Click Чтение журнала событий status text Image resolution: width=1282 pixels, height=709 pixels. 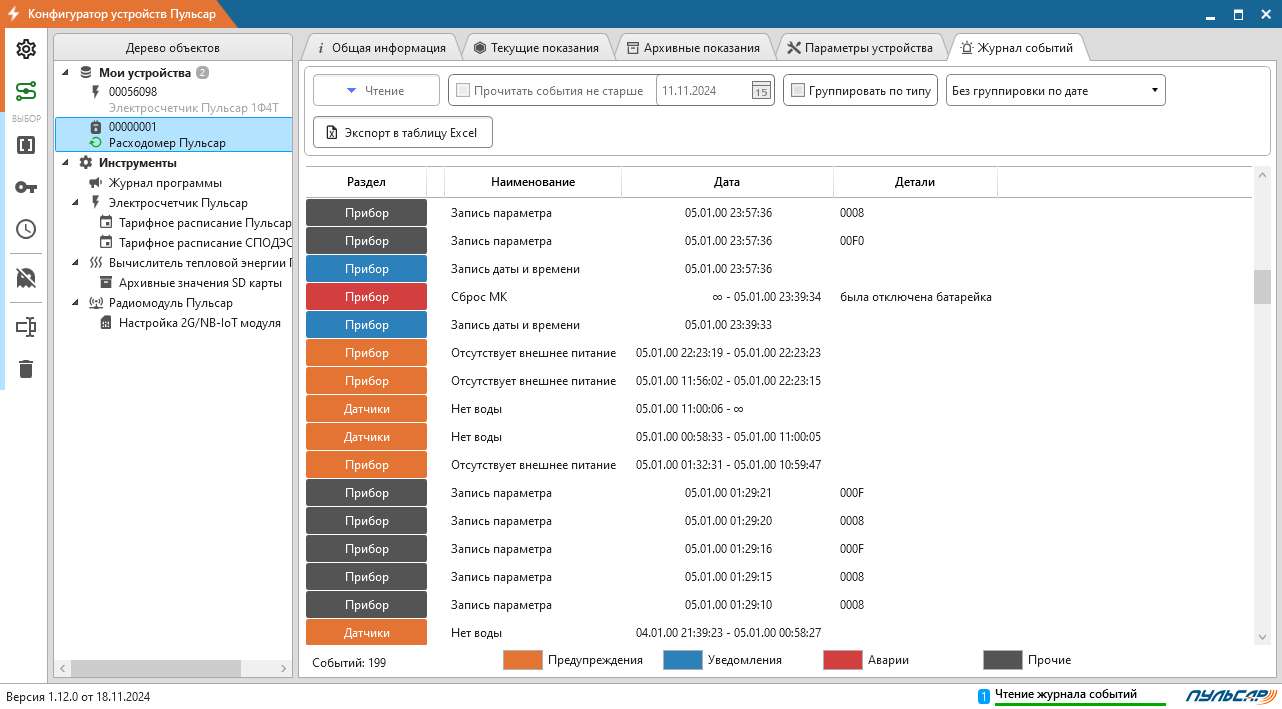[x=1066, y=694]
